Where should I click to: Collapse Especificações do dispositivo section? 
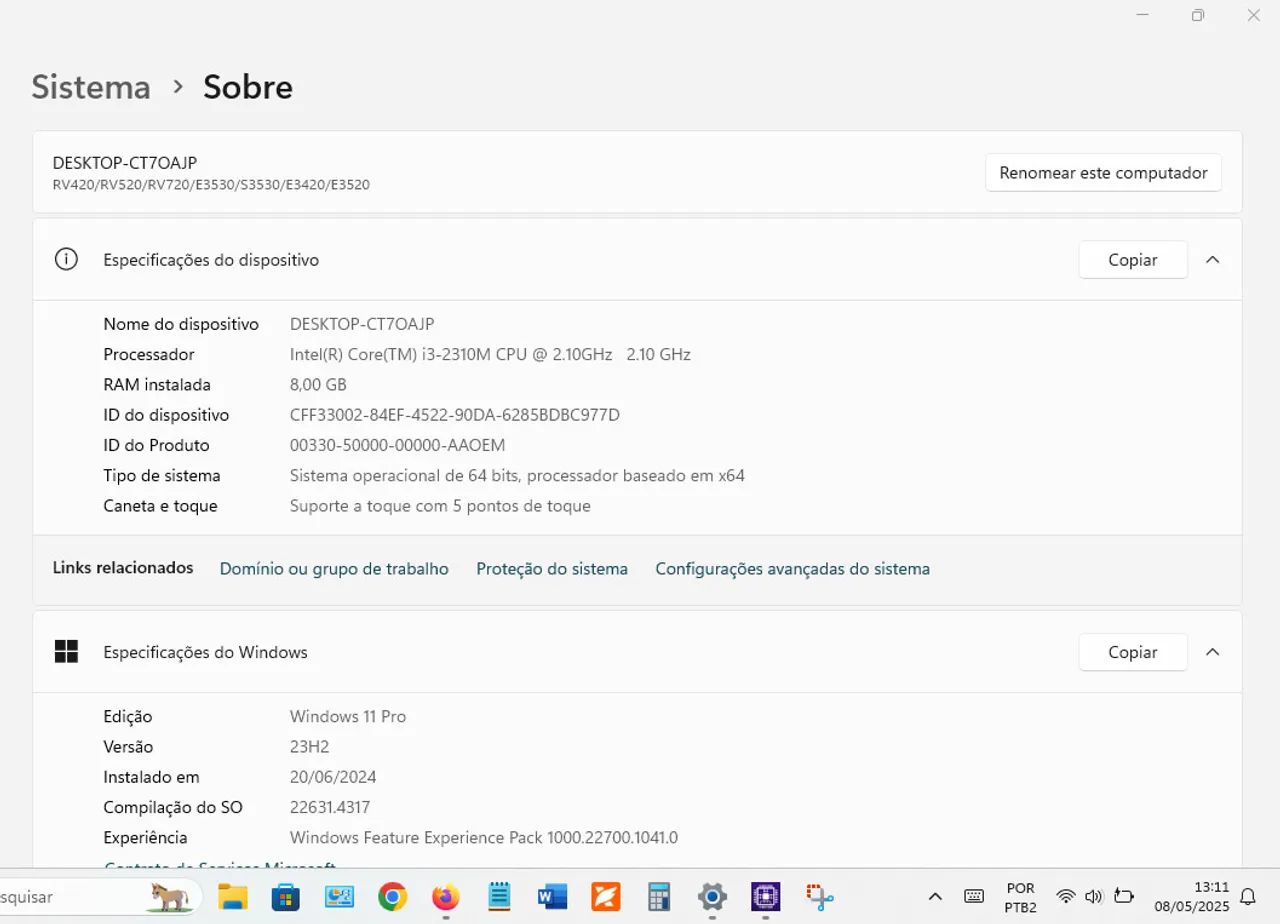click(x=1213, y=260)
